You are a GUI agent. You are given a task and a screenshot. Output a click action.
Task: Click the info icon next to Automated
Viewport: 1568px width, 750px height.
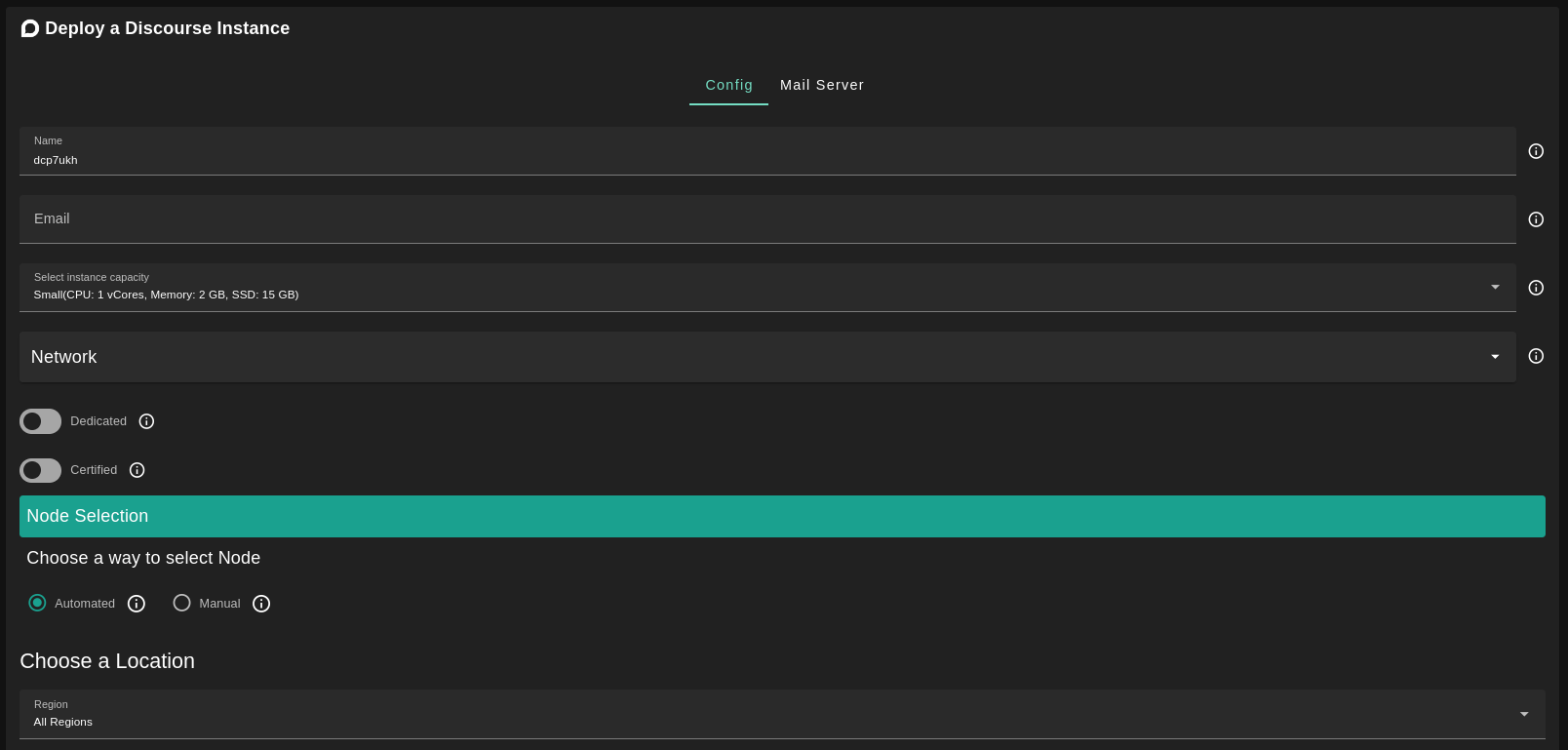click(x=137, y=604)
